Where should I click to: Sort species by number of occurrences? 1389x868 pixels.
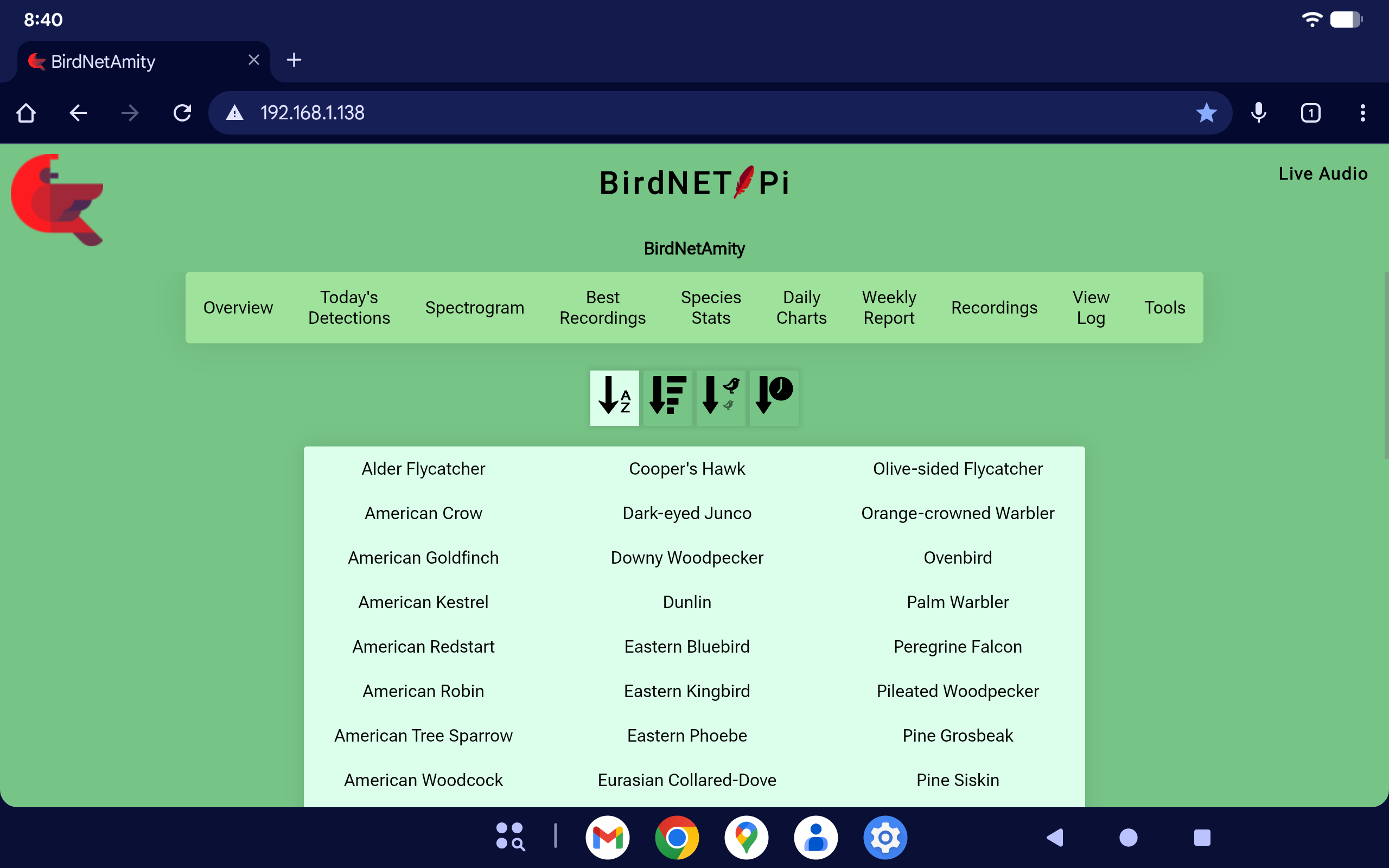pyautogui.click(x=667, y=397)
